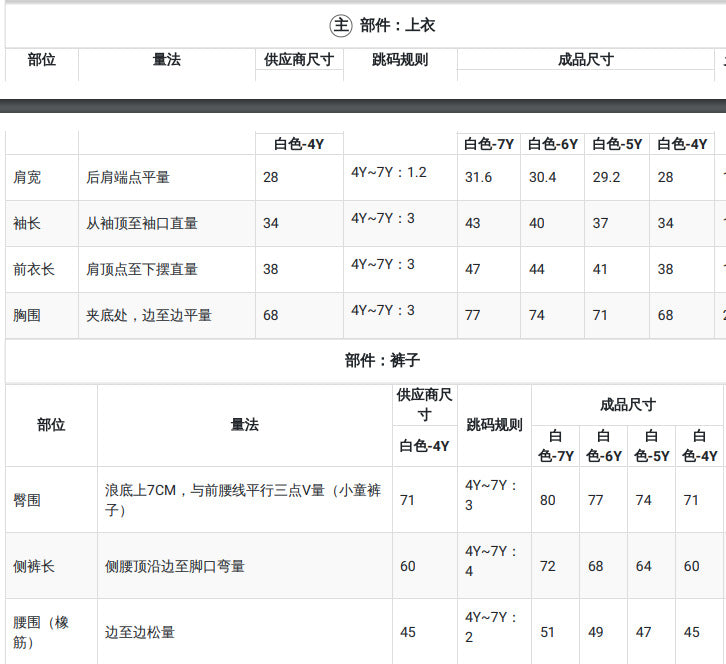726x664 pixels.
Task: Click the 臀围 row label in 裤子 table
Action: (x=27, y=501)
